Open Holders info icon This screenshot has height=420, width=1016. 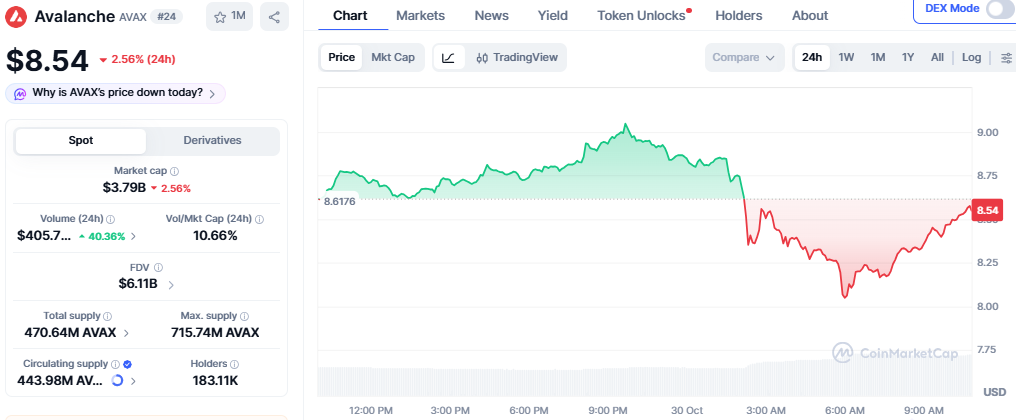click(x=235, y=364)
